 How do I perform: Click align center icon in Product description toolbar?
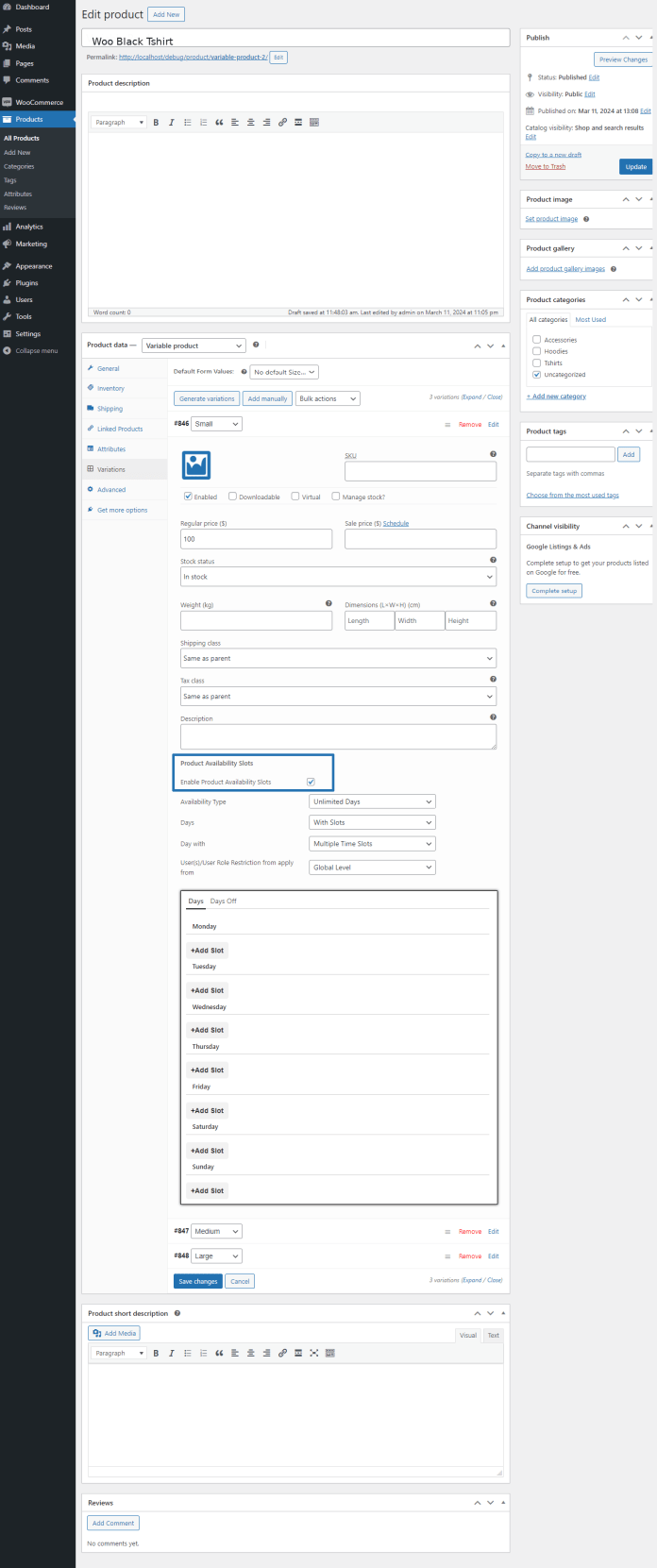(x=251, y=123)
